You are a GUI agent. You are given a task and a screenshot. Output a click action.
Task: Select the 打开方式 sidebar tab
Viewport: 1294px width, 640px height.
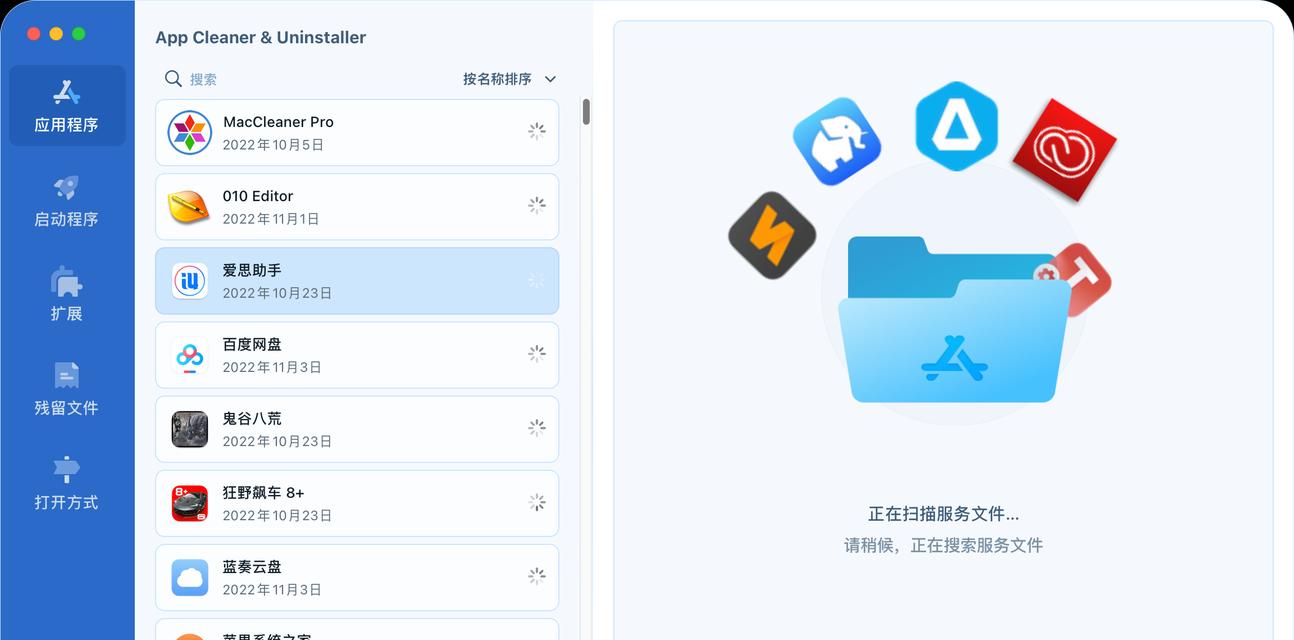(67, 483)
